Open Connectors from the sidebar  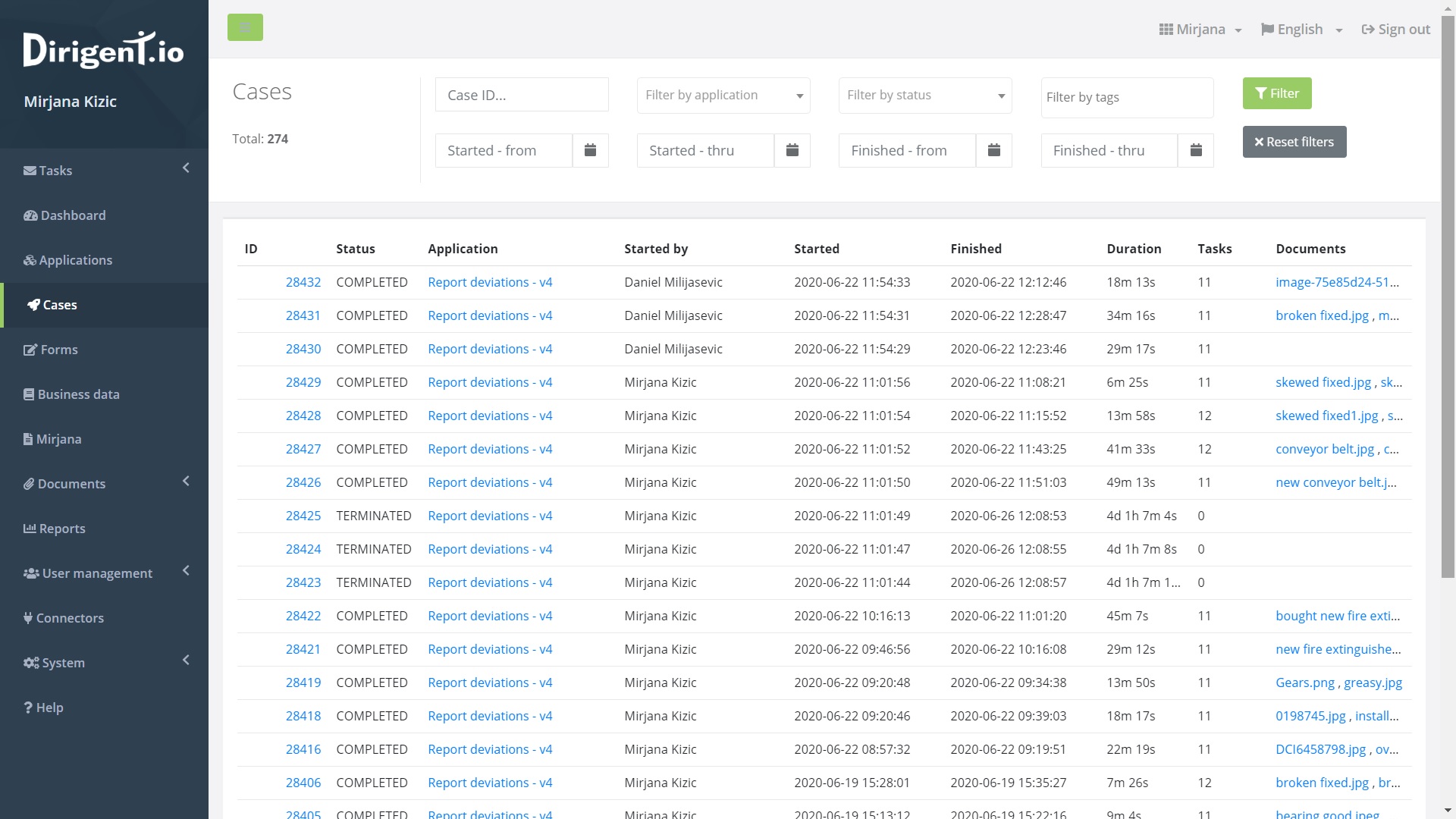point(70,618)
